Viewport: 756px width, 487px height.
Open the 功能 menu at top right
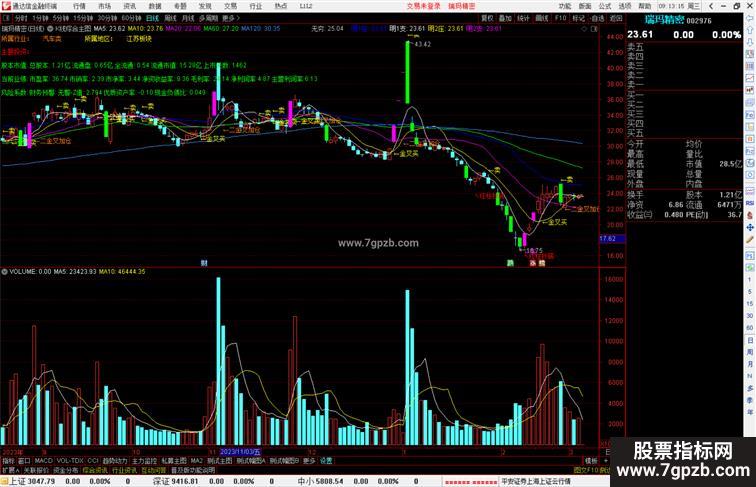point(565,6)
